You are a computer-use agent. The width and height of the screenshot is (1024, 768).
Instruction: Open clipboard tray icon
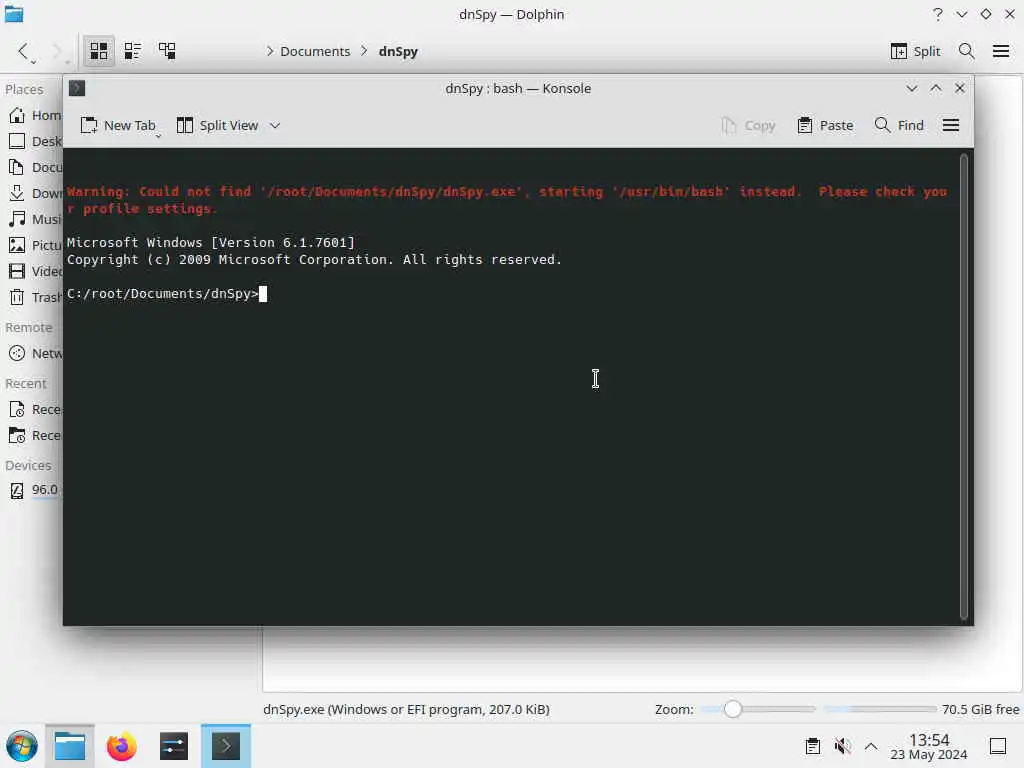tap(812, 746)
